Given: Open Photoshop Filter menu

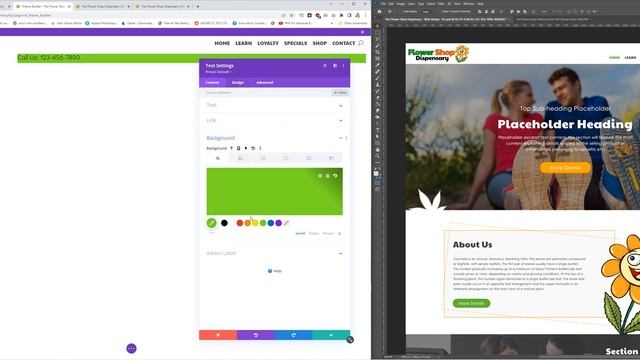Looking at the screenshot, I should [x=441, y=4].
